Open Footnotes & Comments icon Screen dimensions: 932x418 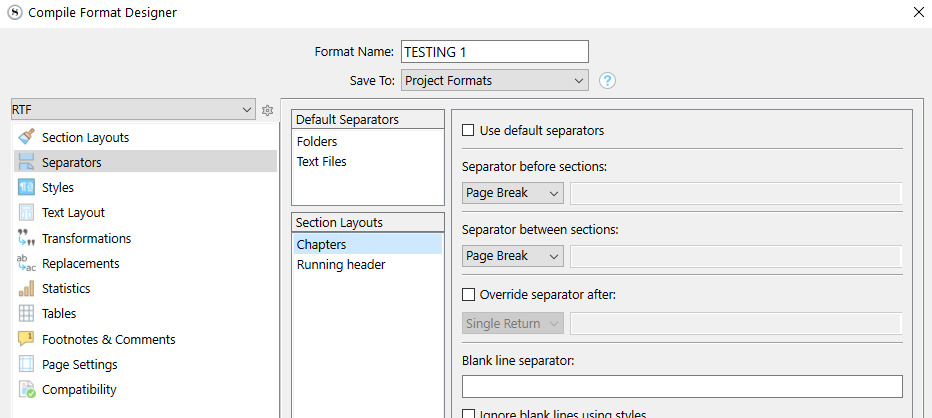point(26,339)
